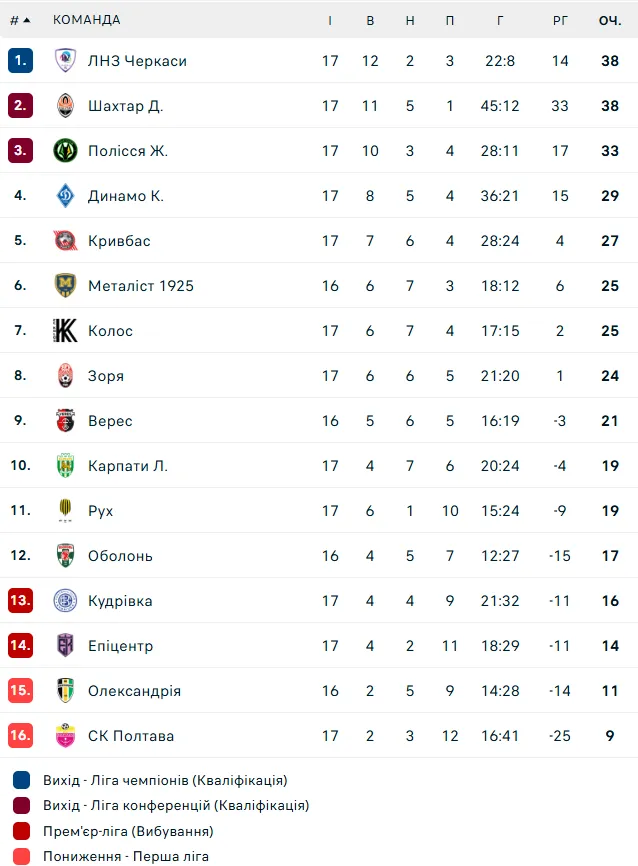Viewport: 638px width, 866px height.
Task: Sort table by ОЧ. points header
Action: pos(610,20)
